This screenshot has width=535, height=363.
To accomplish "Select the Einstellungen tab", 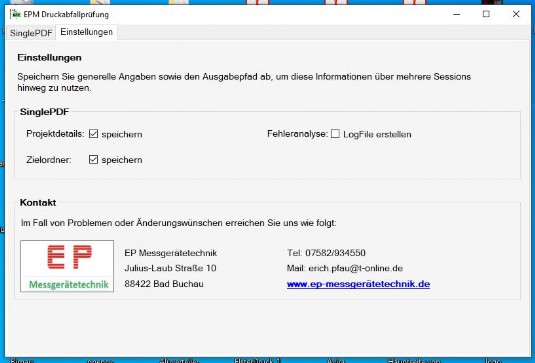I will click(87, 32).
